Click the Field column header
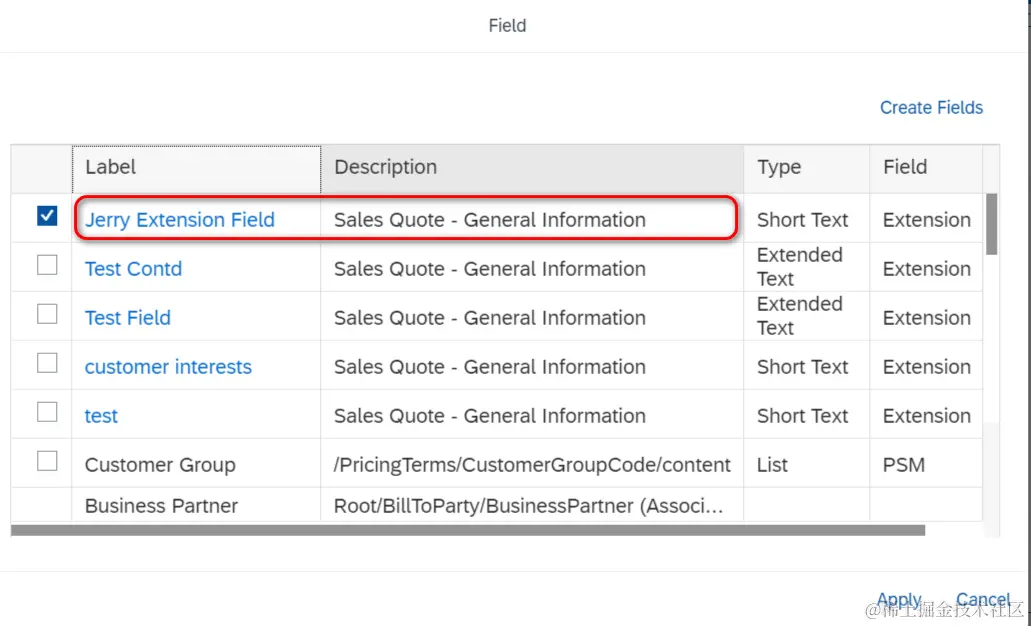Screen dimensions: 1031x626 926,168
